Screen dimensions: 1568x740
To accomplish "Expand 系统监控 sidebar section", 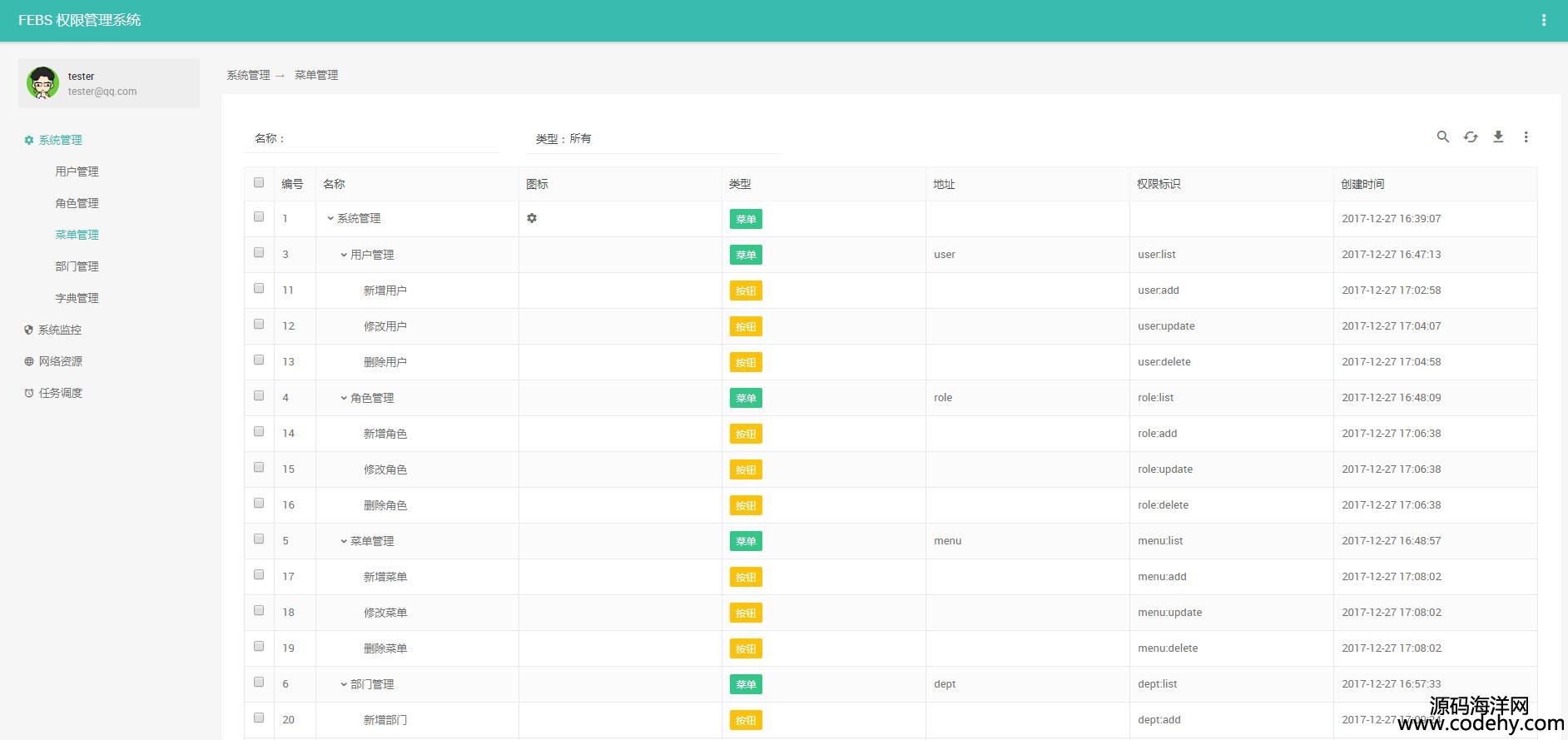I will (x=60, y=330).
